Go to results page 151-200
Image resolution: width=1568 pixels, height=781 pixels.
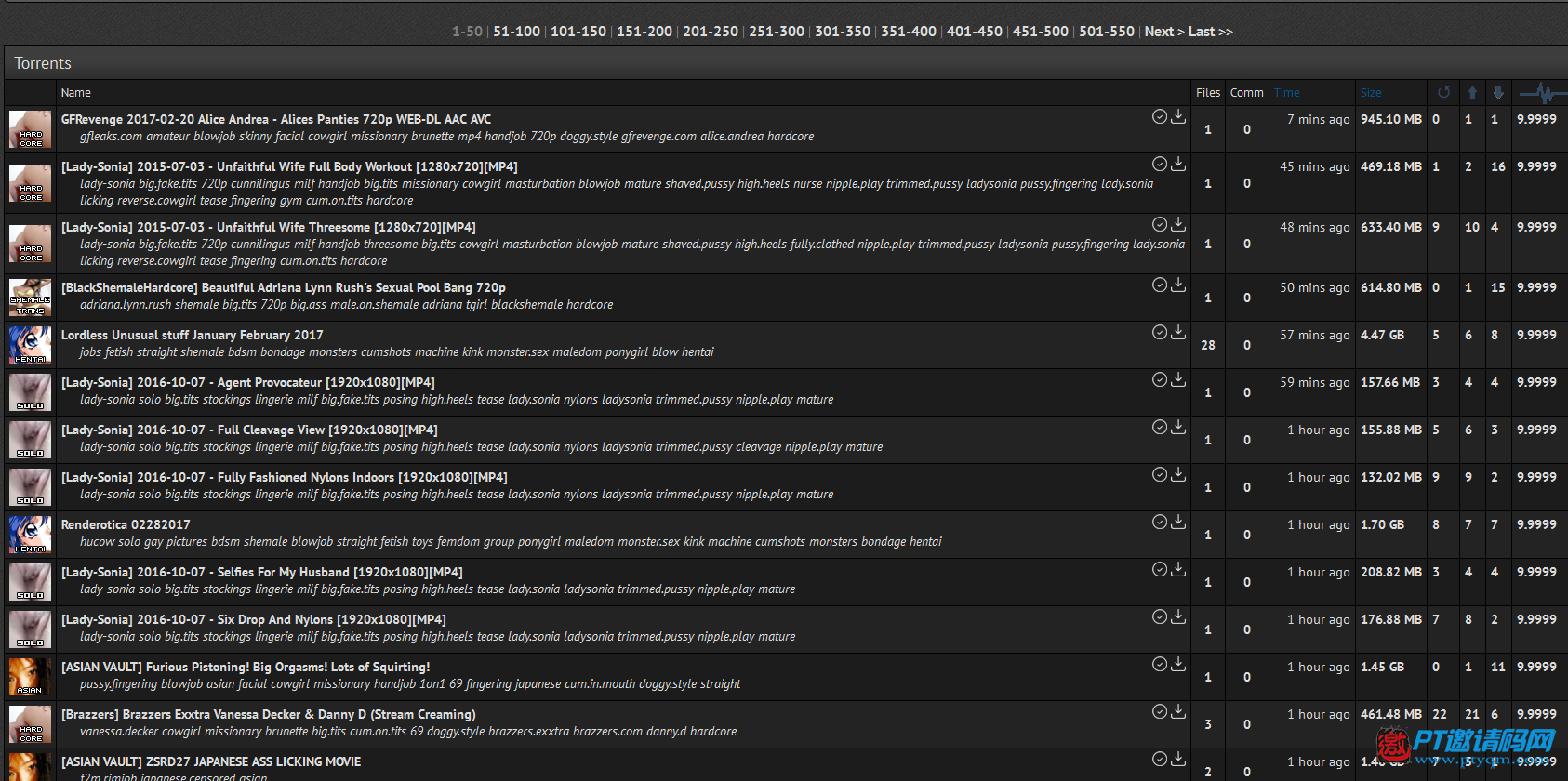tap(644, 32)
